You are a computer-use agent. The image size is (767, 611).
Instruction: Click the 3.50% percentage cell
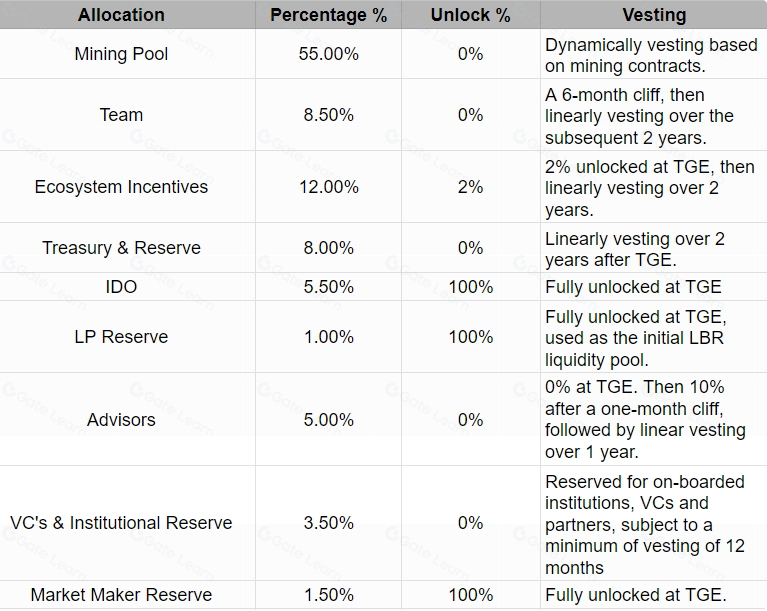click(x=328, y=523)
